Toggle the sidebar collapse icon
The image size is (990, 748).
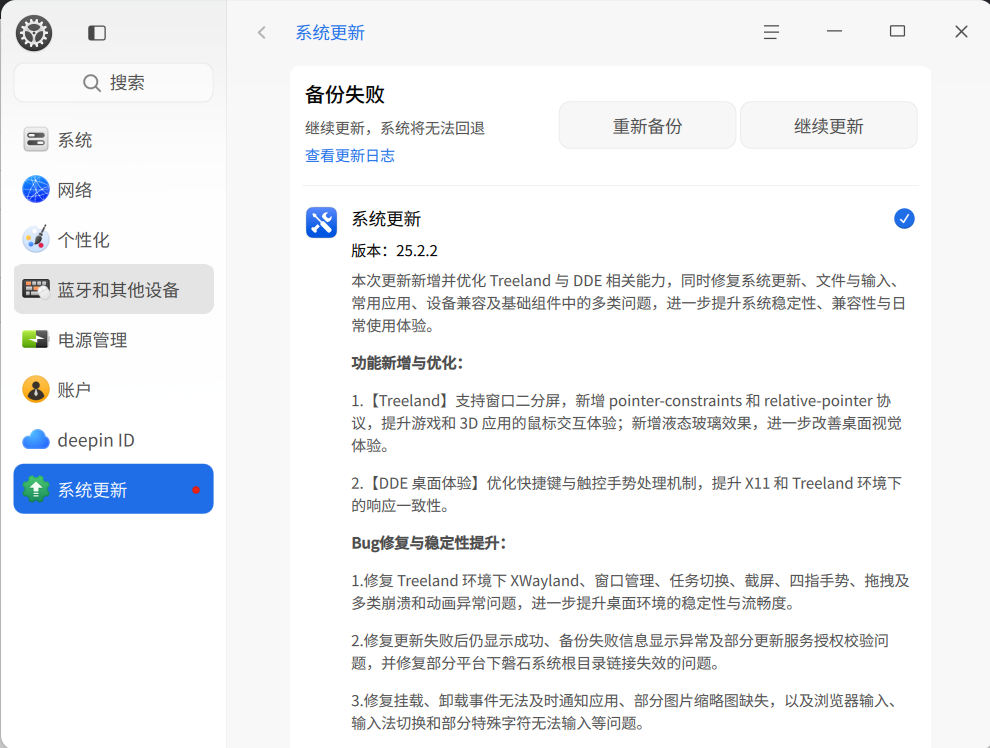pyautogui.click(x=97, y=33)
